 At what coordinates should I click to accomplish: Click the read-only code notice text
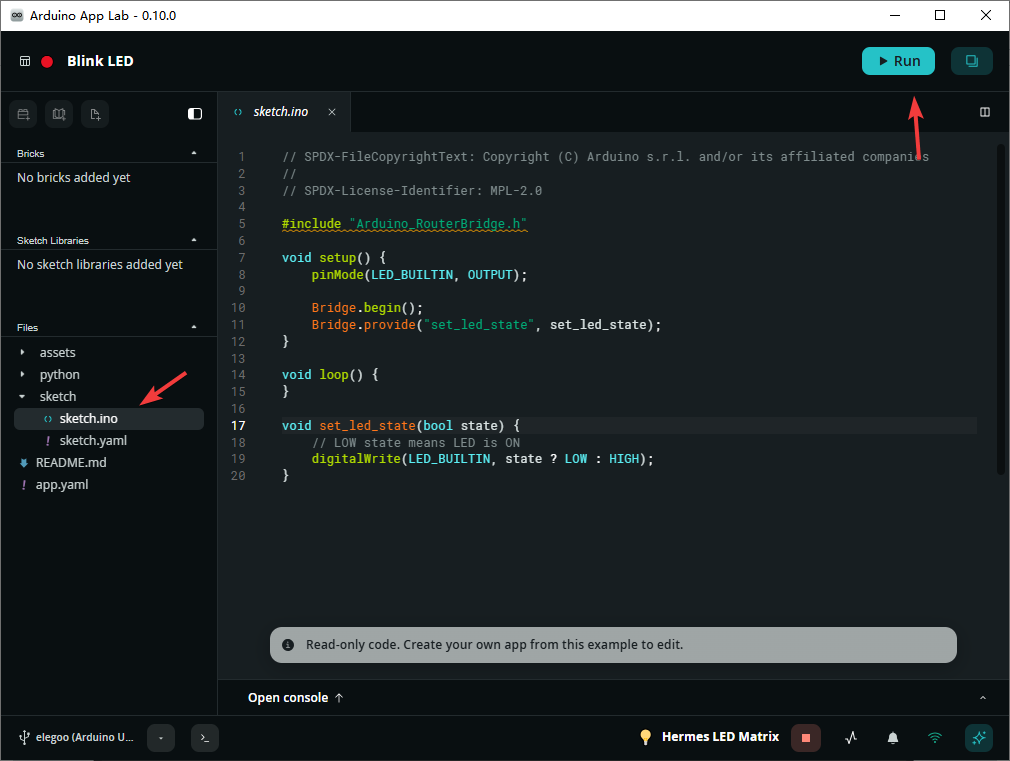495,645
